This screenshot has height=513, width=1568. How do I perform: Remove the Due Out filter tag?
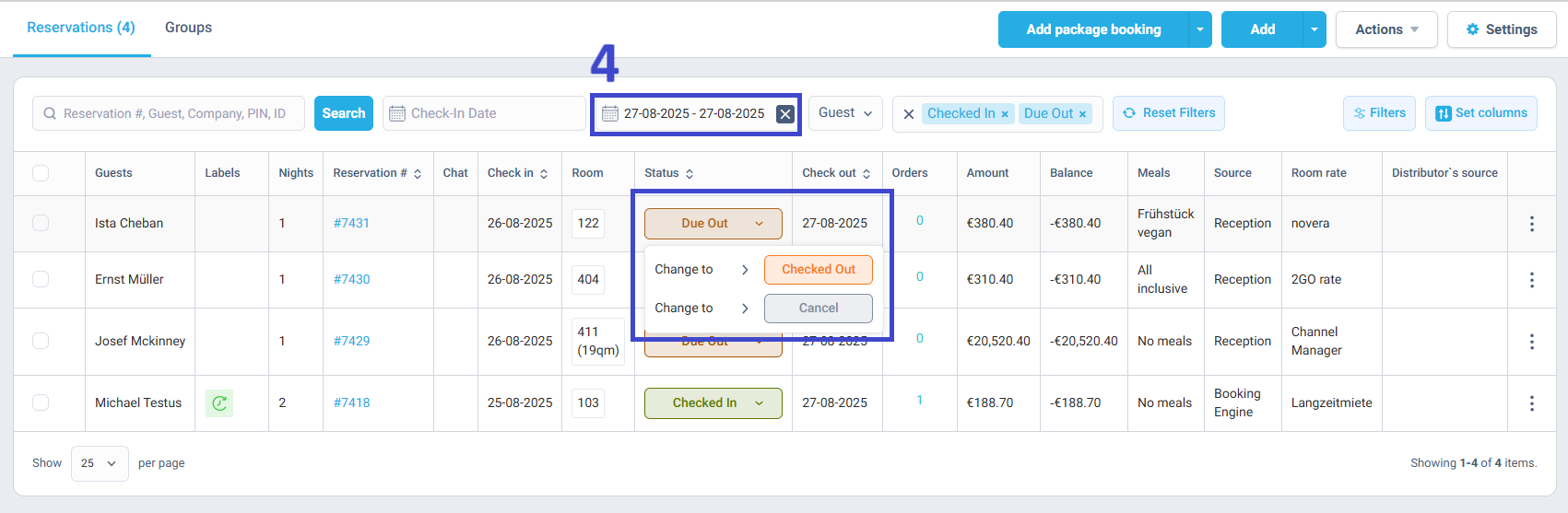[1083, 114]
